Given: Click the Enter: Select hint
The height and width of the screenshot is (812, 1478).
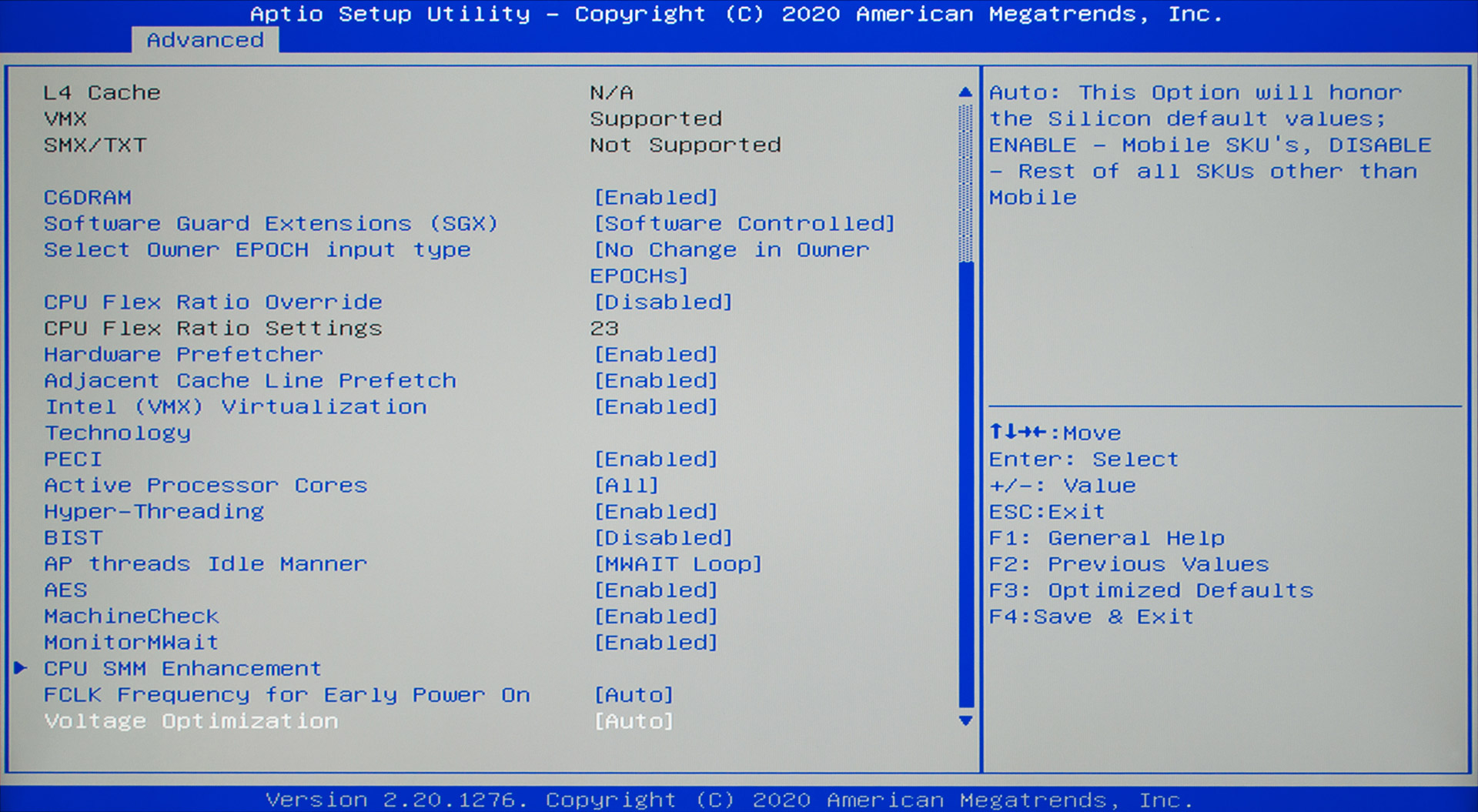Looking at the screenshot, I should coord(1084,459).
